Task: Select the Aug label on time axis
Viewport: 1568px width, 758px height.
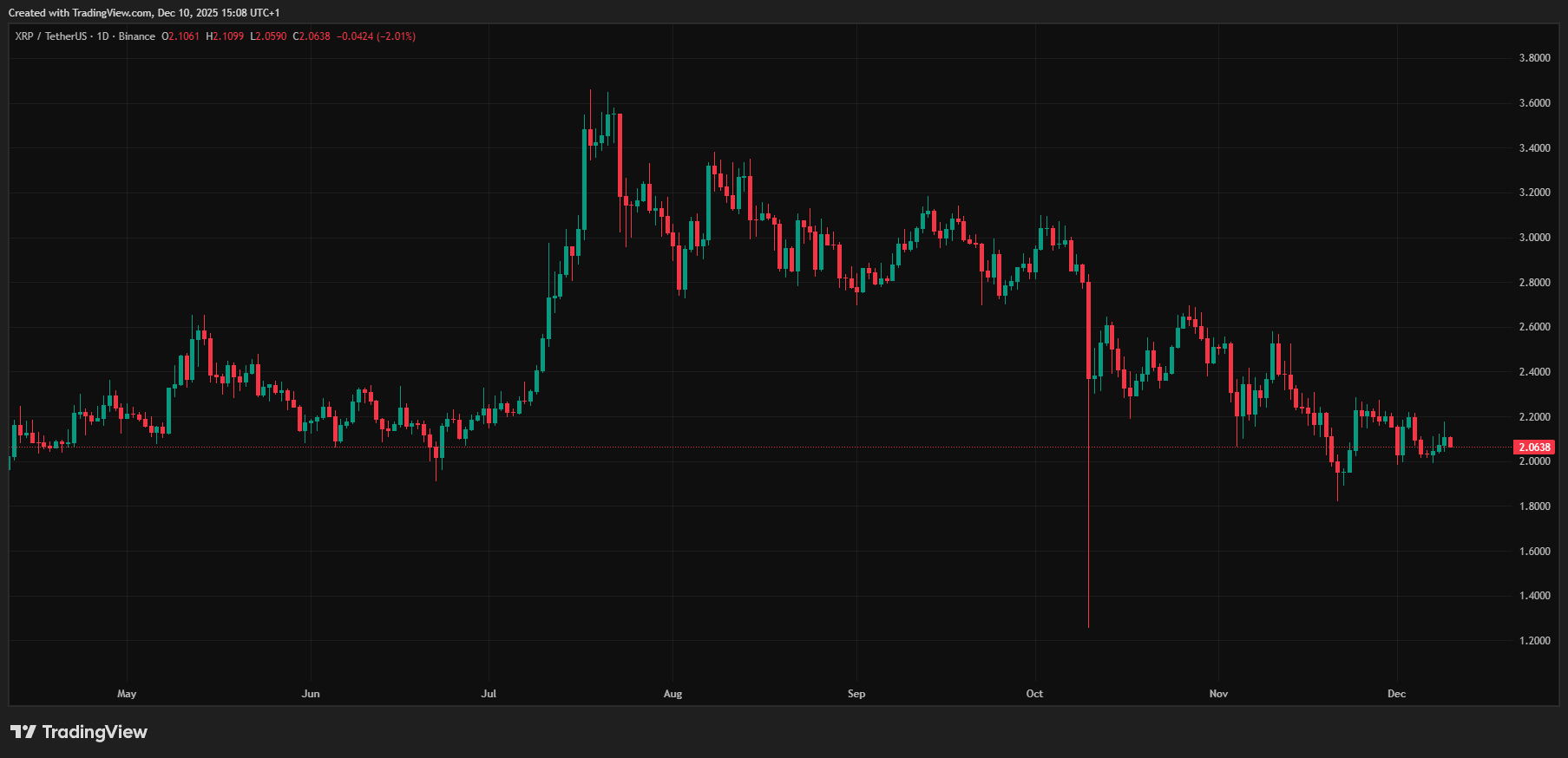Action: [672, 694]
